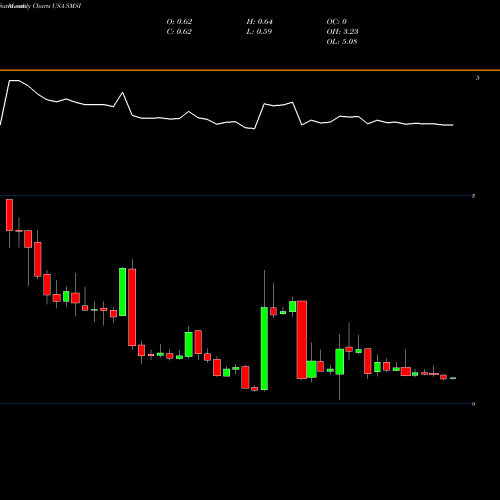500x500 pixels.
Task: Click the "0" axis label of the candlestick chart
Action: (473, 404)
